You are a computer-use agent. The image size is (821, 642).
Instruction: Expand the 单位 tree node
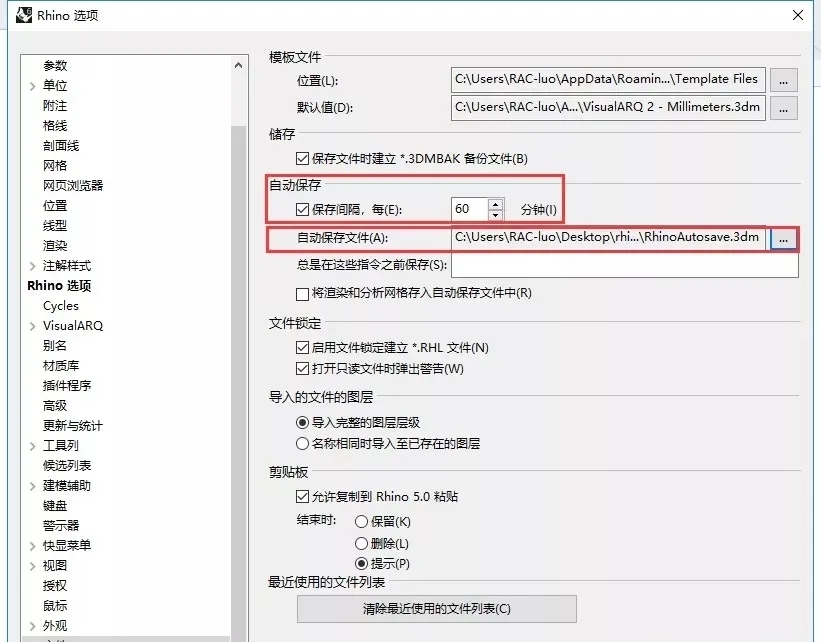click(33, 86)
